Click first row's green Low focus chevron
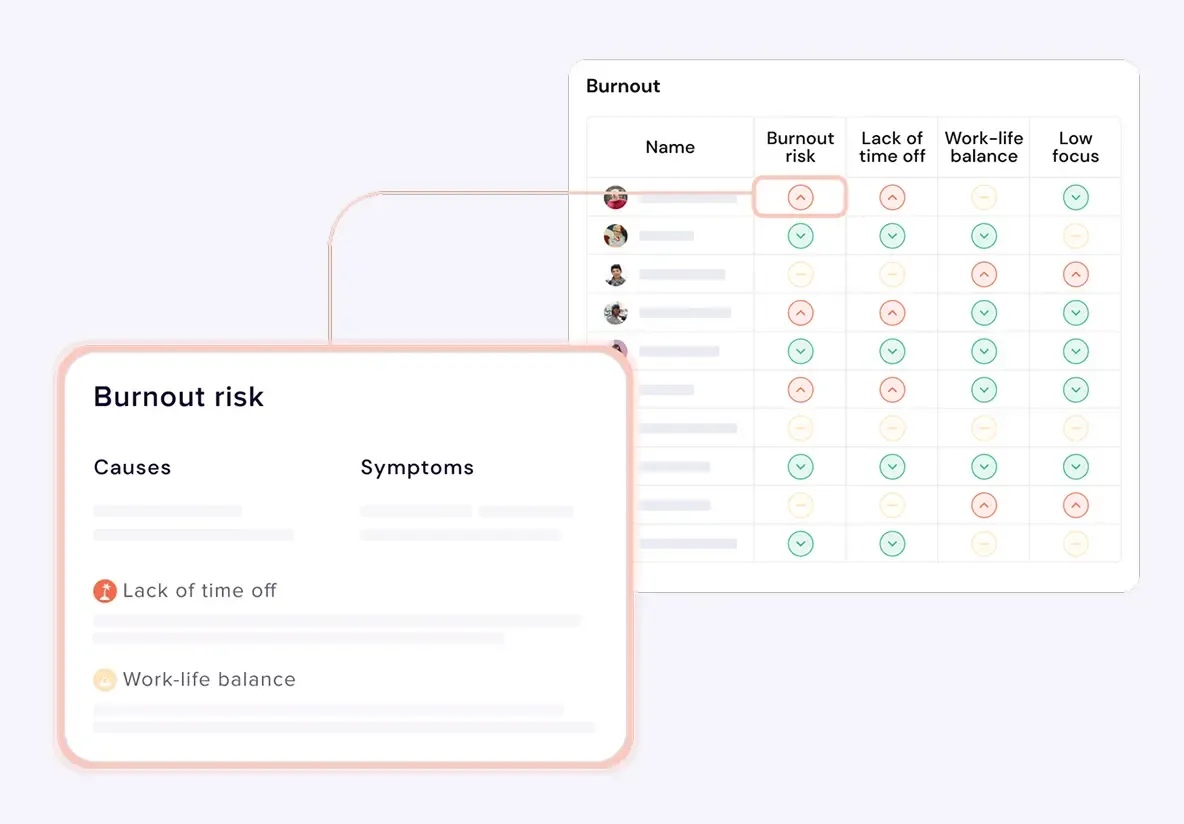This screenshot has height=824, width=1184. 1075,198
